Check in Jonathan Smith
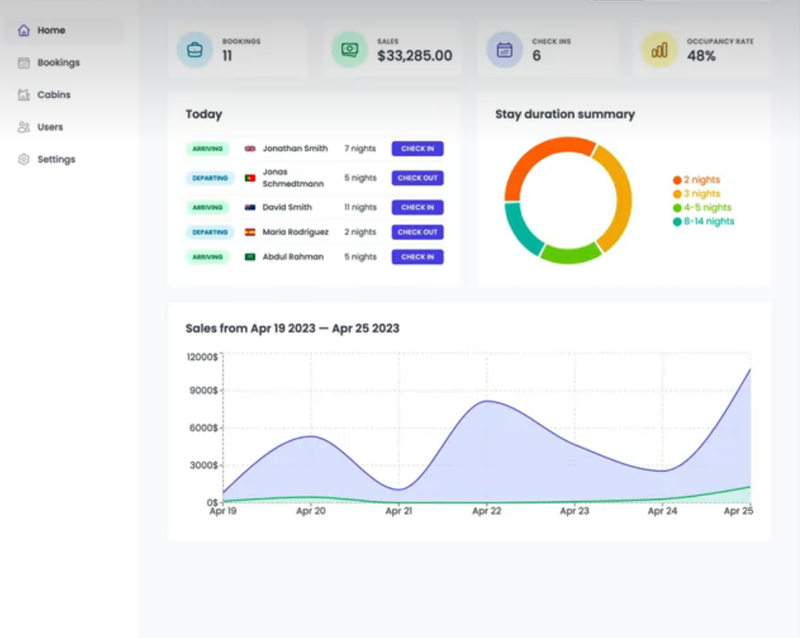Screen dimensions: 800x638 tap(417, 149)
